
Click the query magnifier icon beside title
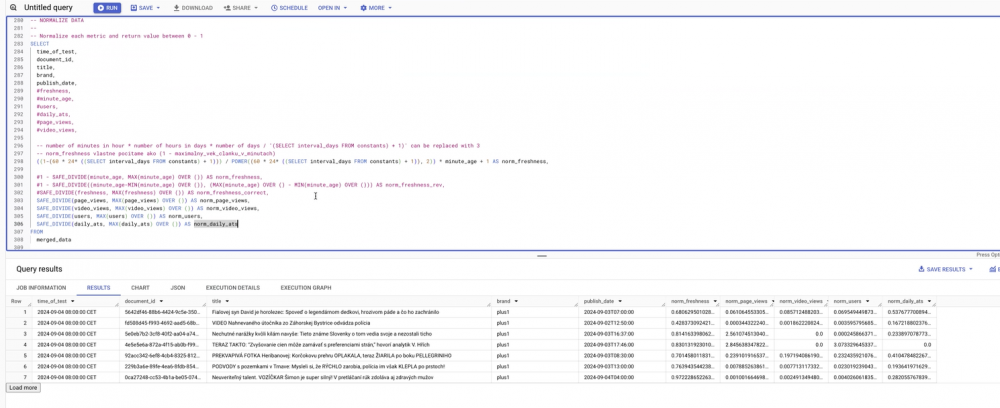tap(11, 7)
